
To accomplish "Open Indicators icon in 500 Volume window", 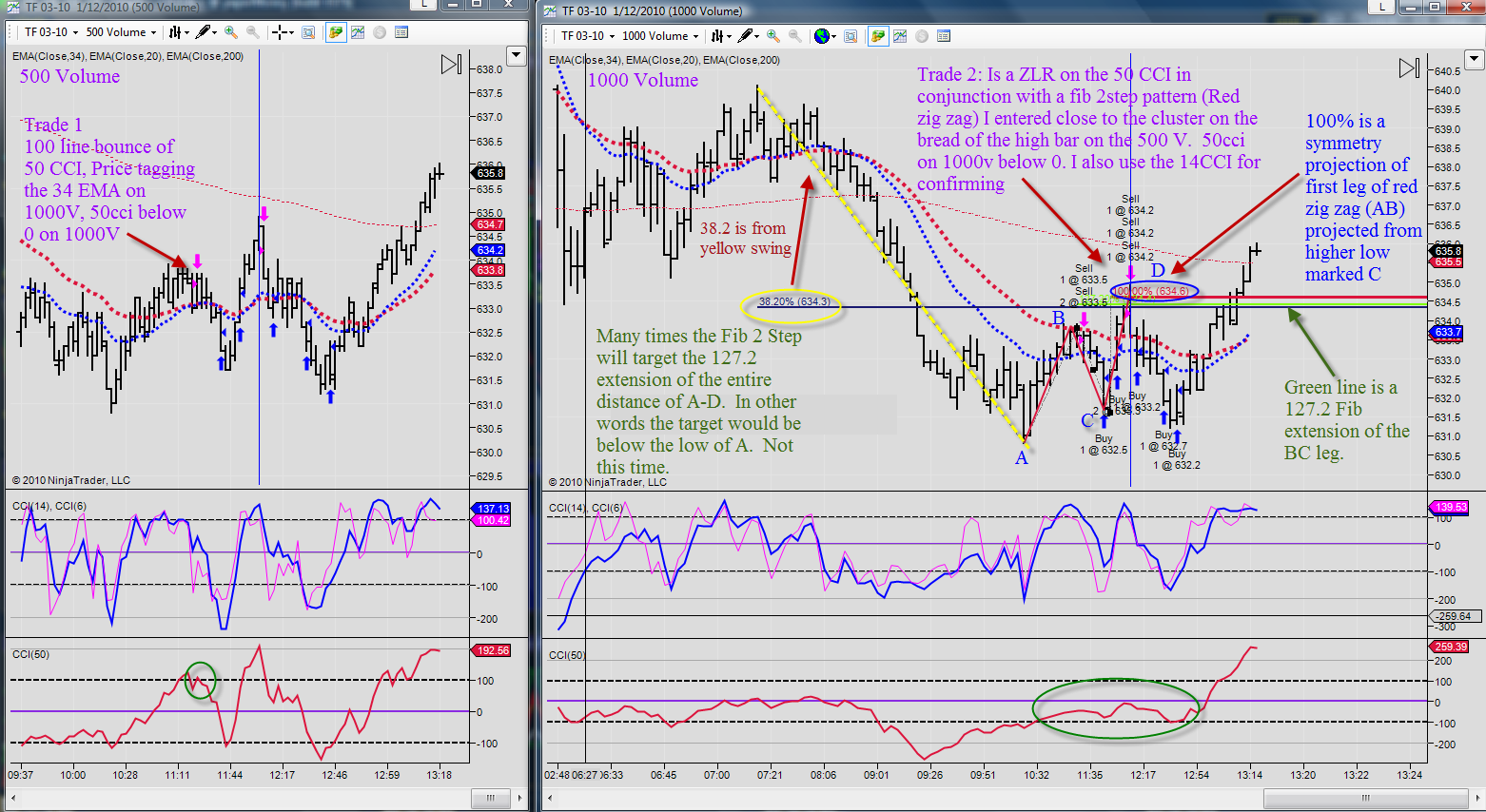I will 358,32.
